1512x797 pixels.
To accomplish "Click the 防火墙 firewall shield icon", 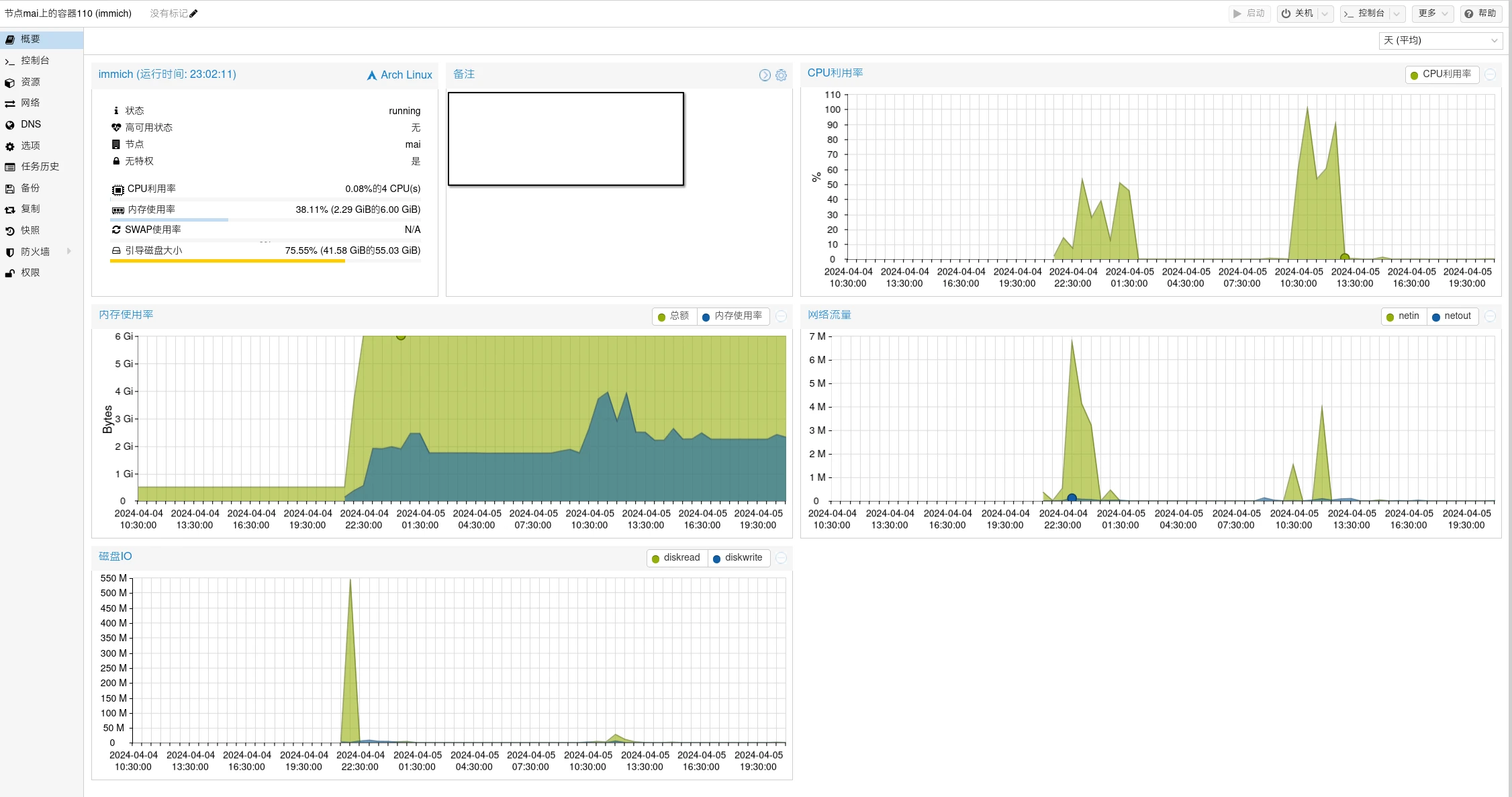I will [x=10, y=252].
